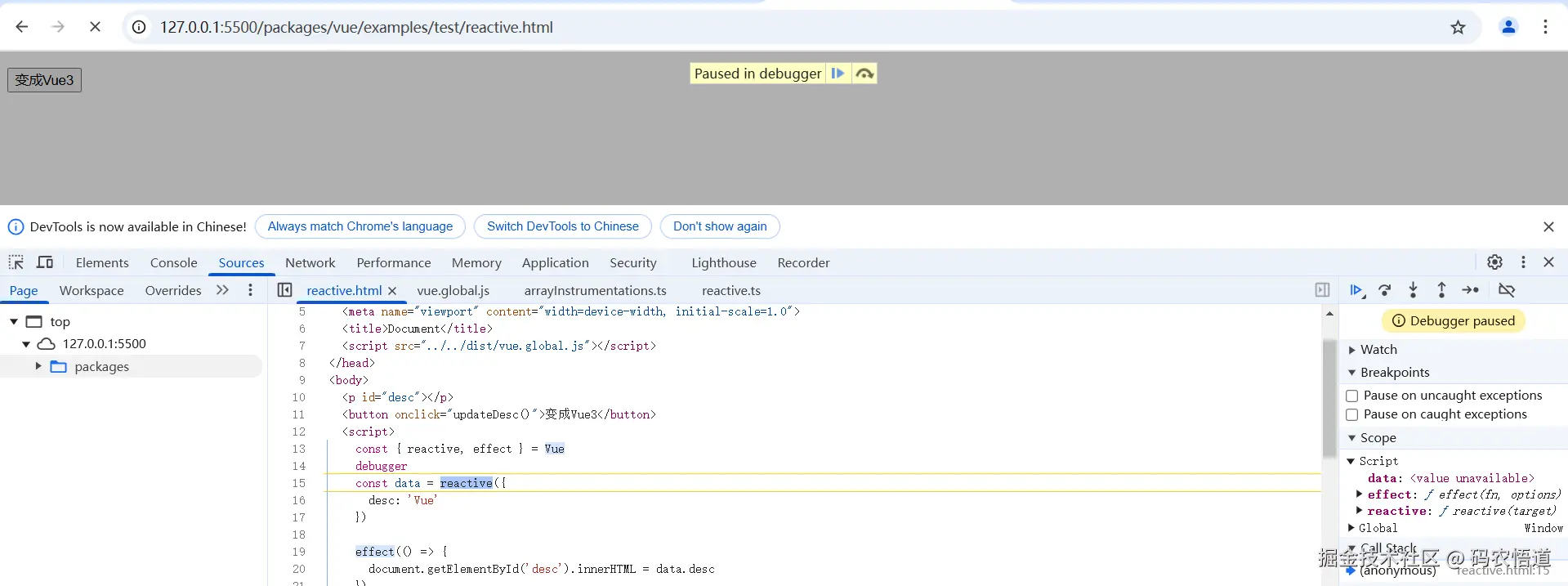This screenshot has width=1568, height=586.
Task: Expand the Watch section
Action: click(1351, 350)
